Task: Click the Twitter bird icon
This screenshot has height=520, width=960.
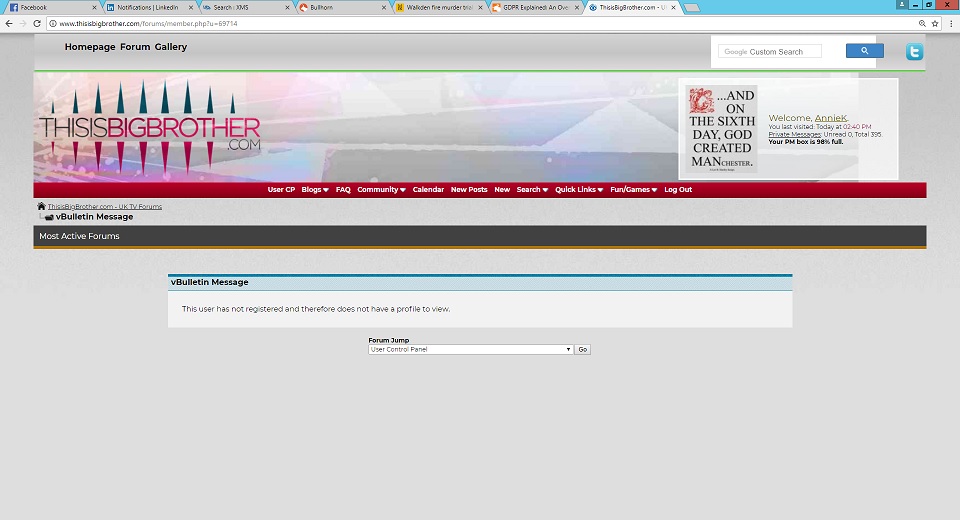Action: [x=914, y=52]
